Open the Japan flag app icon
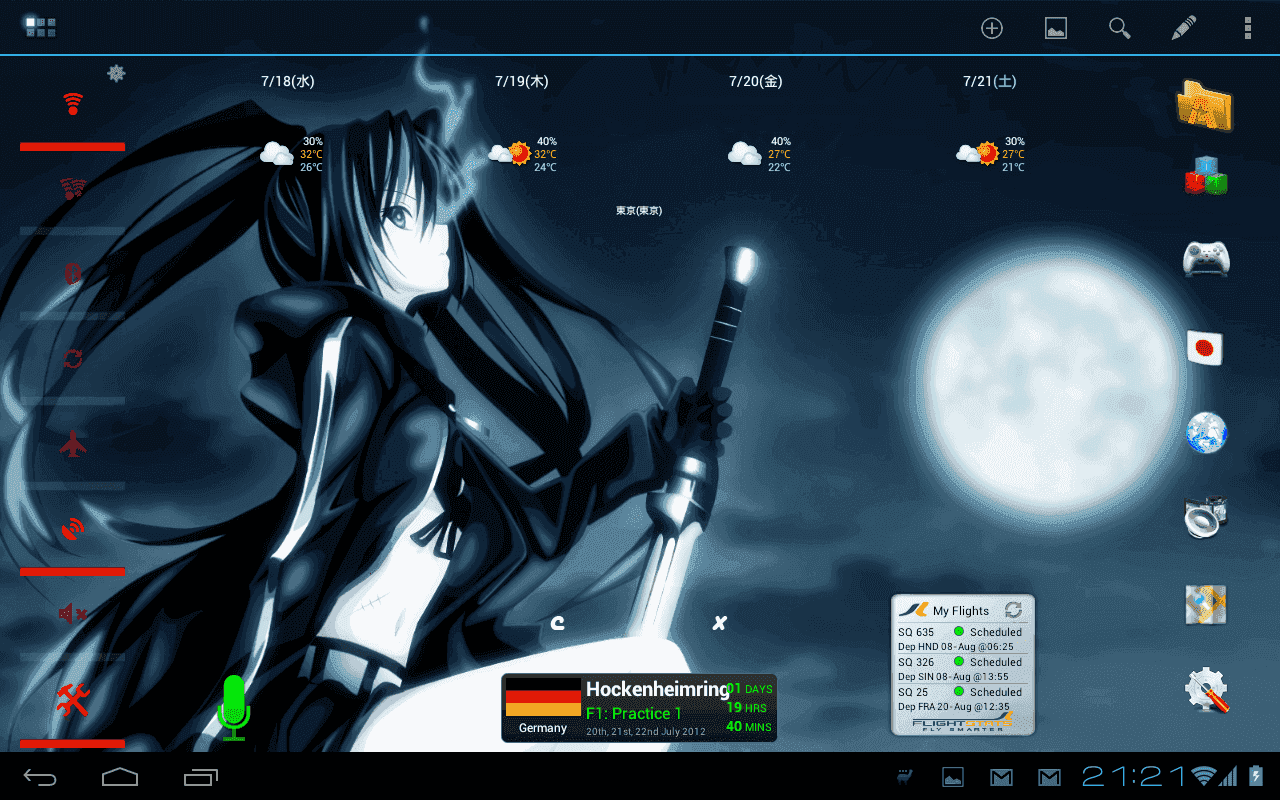1280x800 pixels. [x=1206, y=348]
